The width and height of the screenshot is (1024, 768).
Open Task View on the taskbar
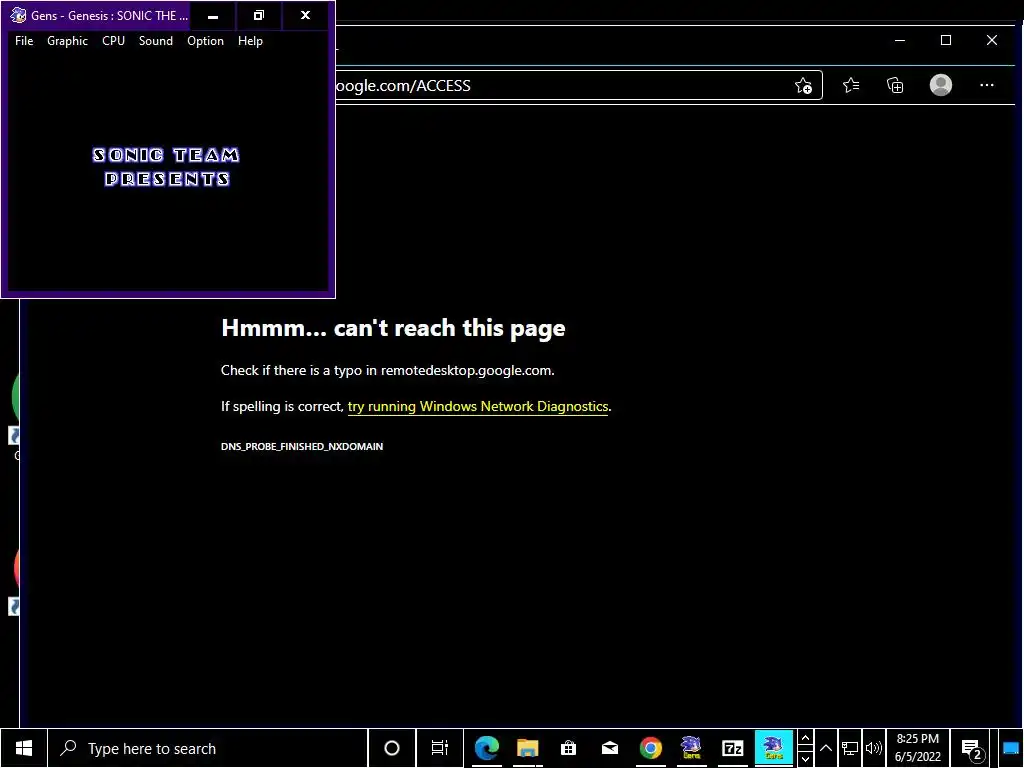(440, 748)
